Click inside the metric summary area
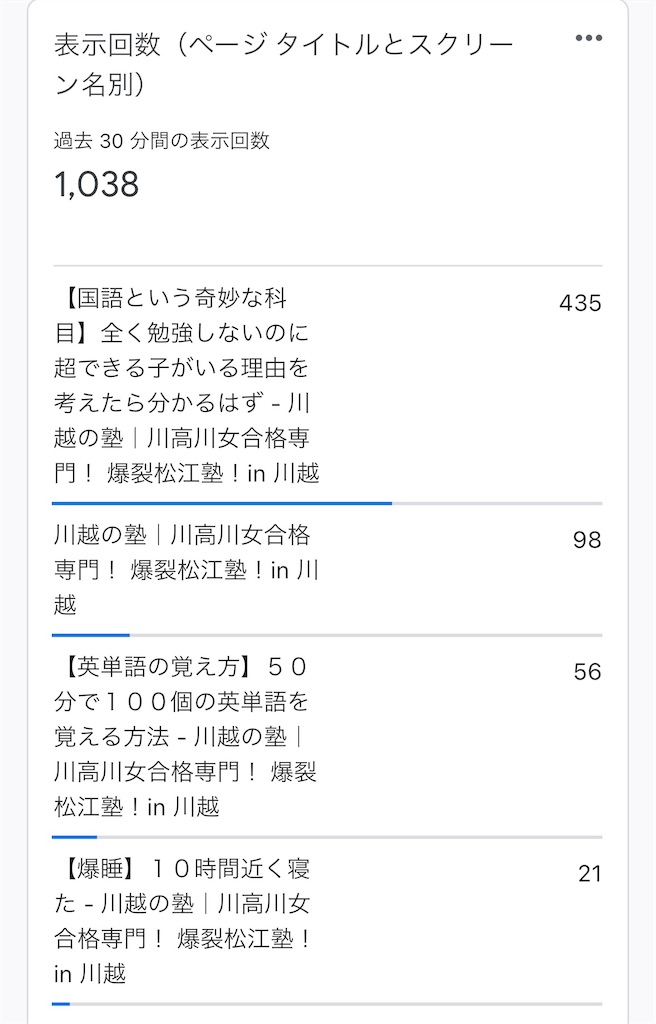The image size is (656, 1024). pyautogui.click(x=150, y=165)
